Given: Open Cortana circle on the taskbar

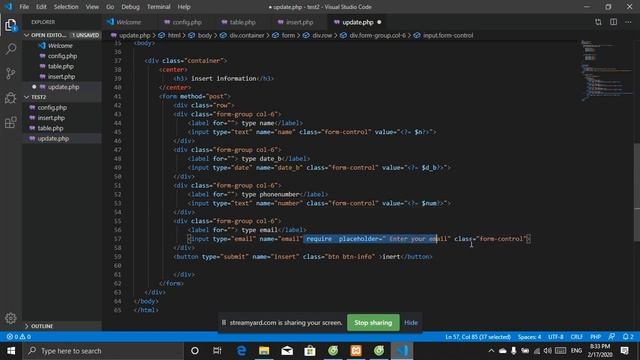Looking at the screenshot, I should [x=195, y=351].
